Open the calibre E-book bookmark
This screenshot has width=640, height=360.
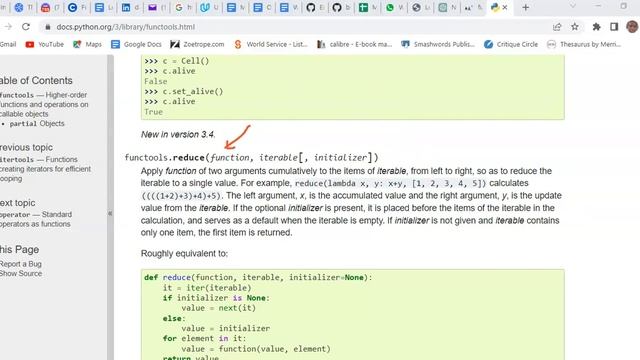tap(354, 44)
